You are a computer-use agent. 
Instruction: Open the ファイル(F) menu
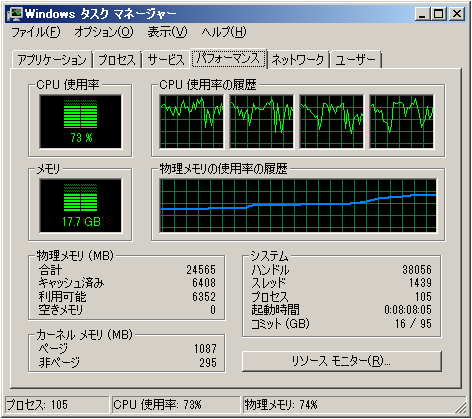[x=36, y=32]
